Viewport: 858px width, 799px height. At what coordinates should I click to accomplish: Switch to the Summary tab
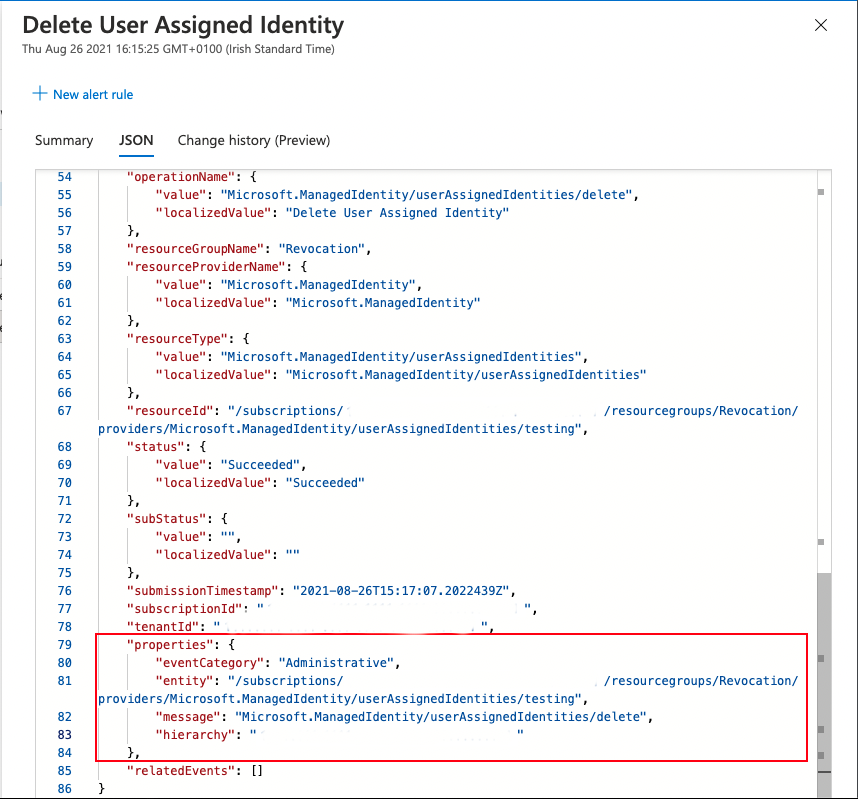coord(64,141)
